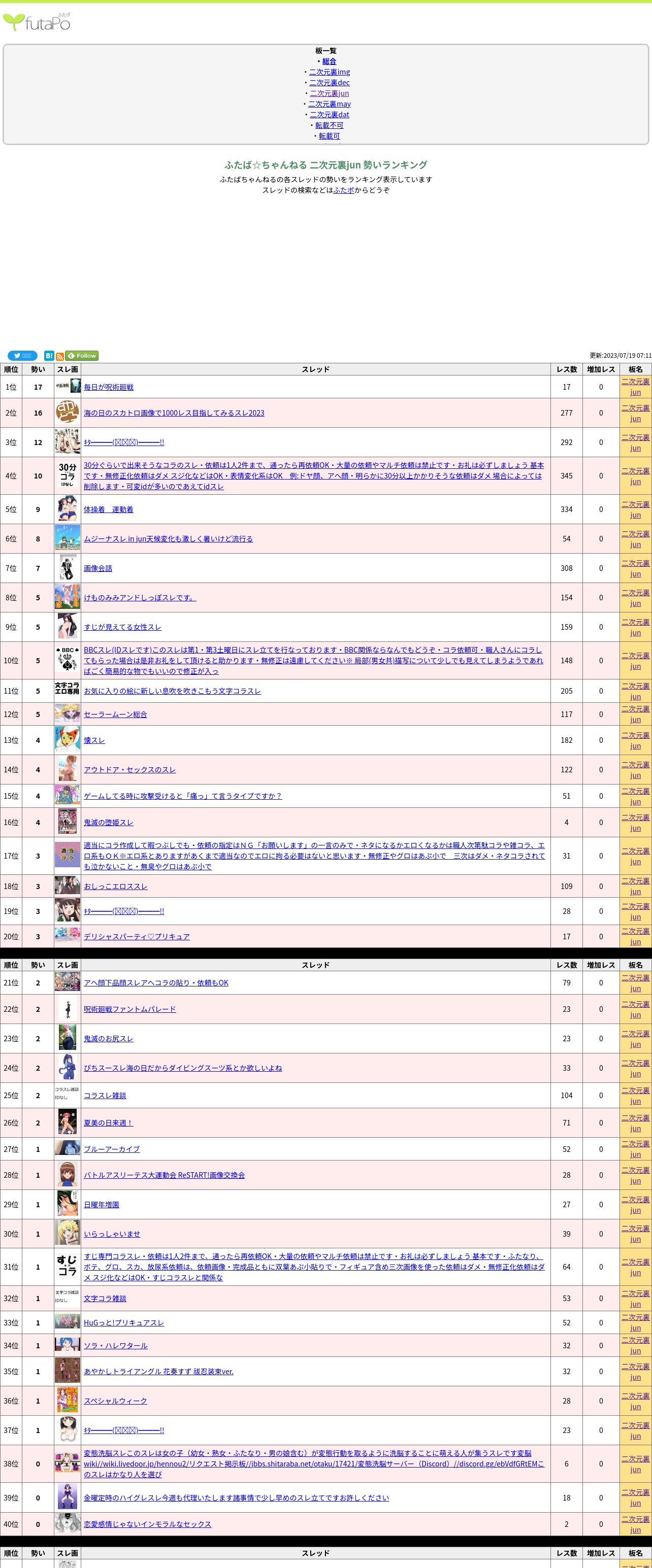Open thread 文字コラ雑談
Viewport: 652px width, 1568px height.
coord(106,1299)
